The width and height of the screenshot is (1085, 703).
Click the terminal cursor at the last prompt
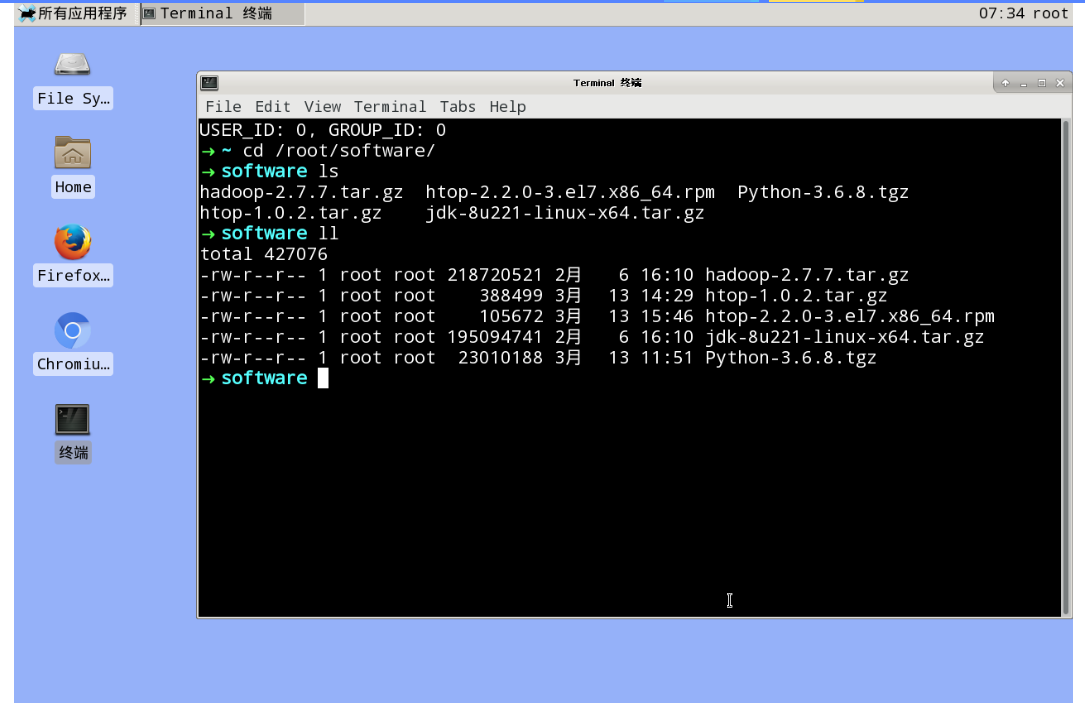pyautogui.click(x=323, y=378)
